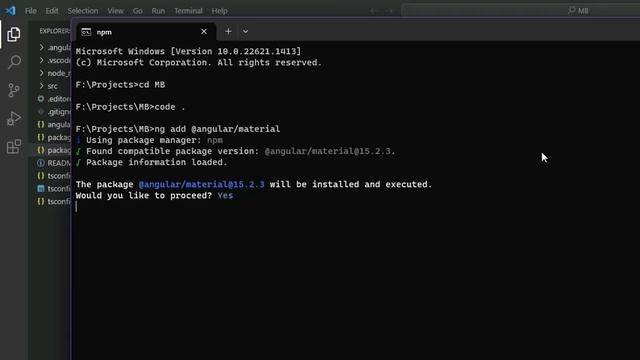Click the info icon beside README
This screenshot has height=360, width=640.
click(x=41, y=163)
